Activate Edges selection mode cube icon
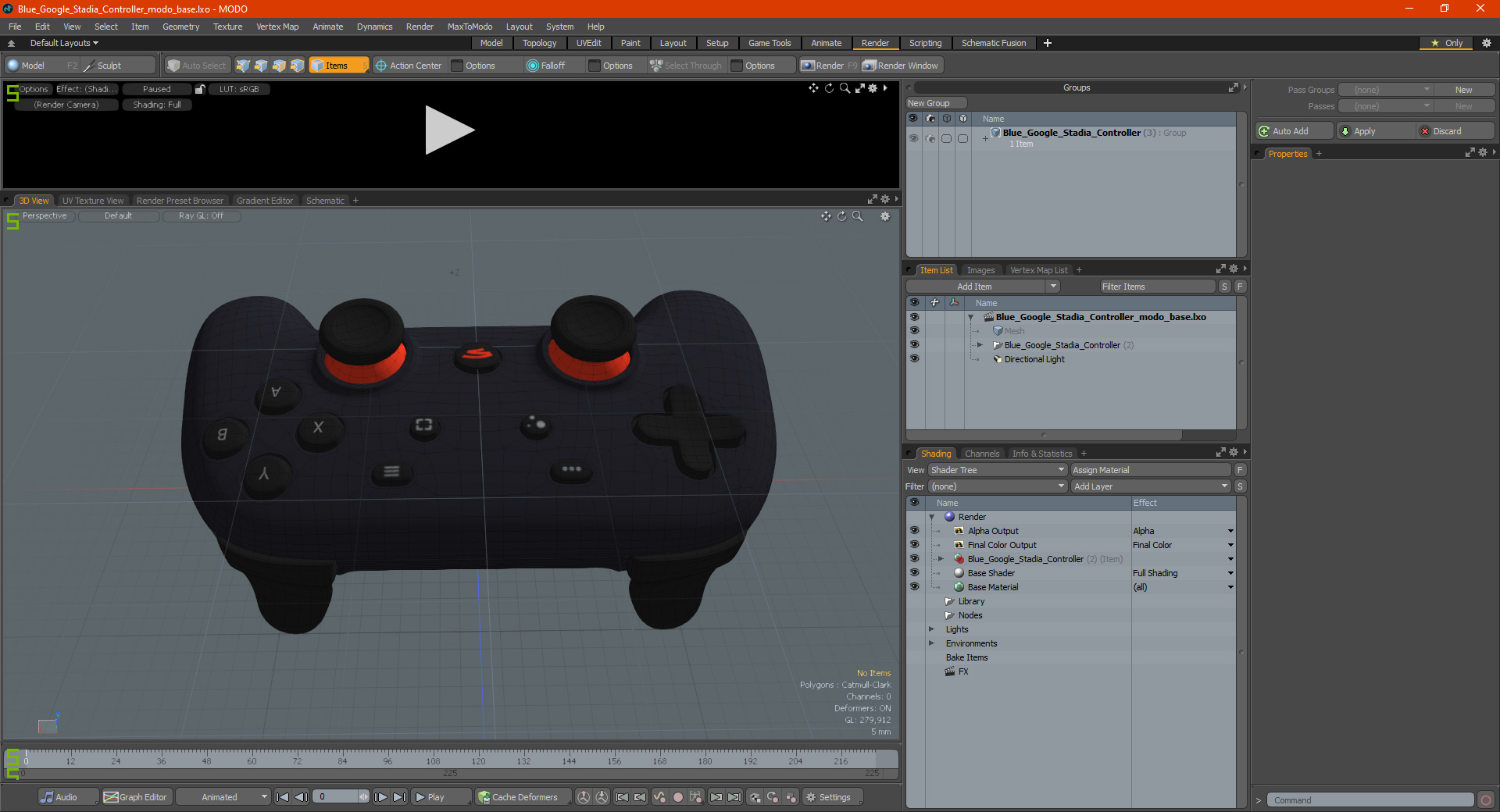 coord(261,66)
